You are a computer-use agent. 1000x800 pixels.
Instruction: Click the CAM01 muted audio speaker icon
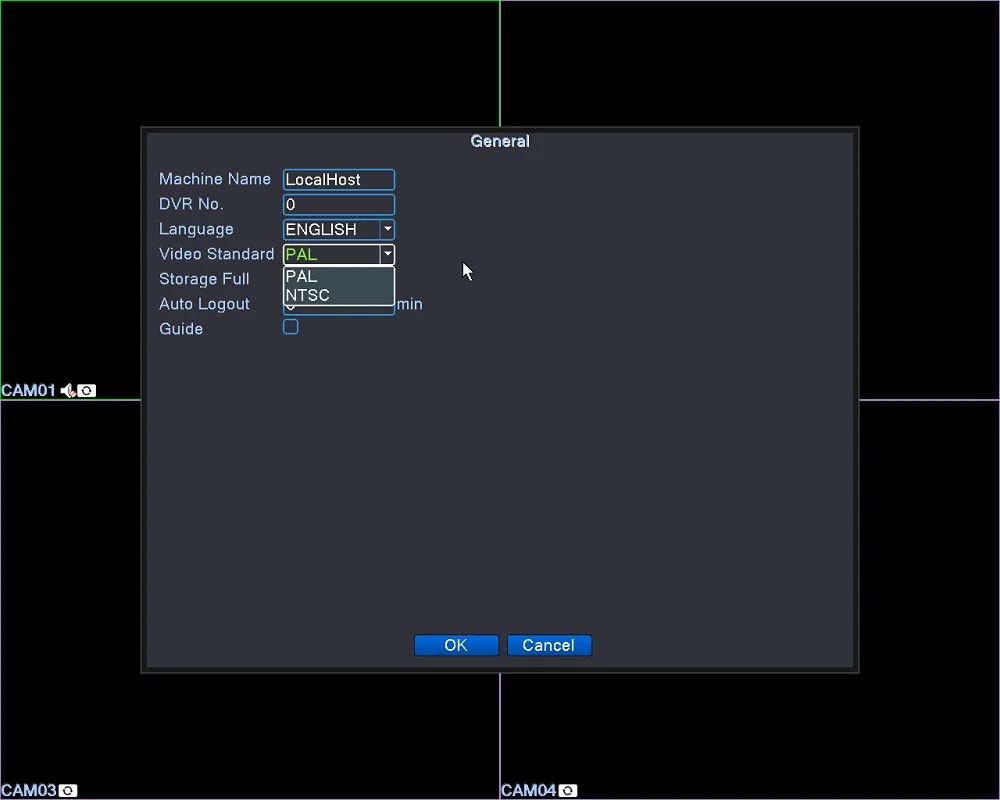click(x=68, y=390)
